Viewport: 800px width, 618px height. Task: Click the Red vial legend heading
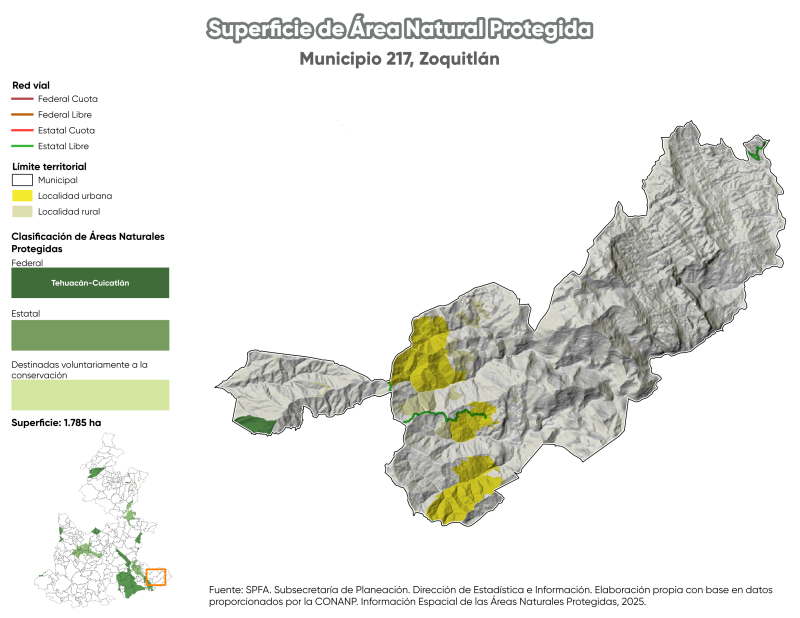(x=31, y=85)
